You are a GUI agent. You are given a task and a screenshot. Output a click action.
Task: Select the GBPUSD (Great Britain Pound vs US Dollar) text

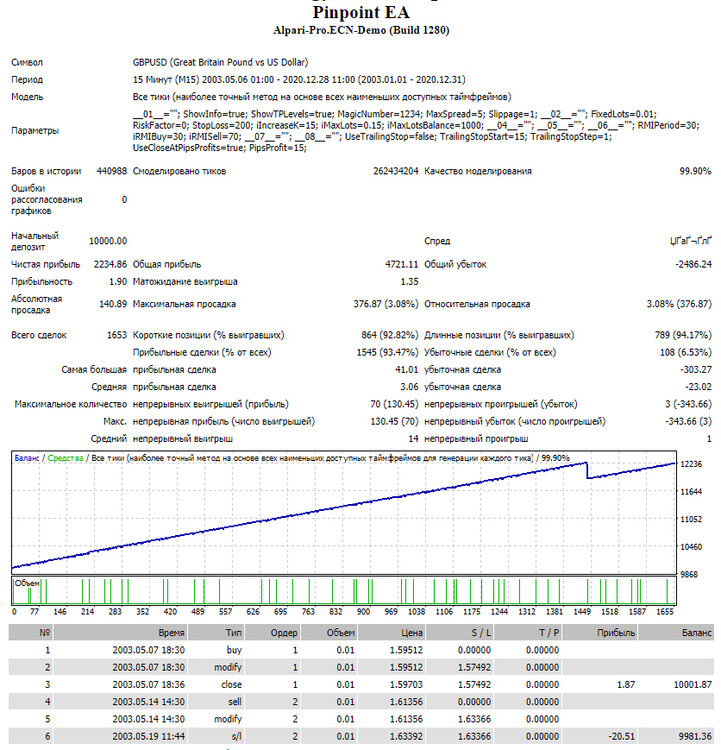(221, 63)
